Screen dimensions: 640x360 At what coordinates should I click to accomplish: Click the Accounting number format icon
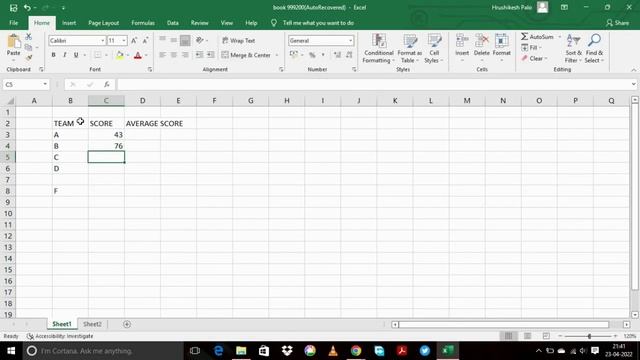coord(293,55)
